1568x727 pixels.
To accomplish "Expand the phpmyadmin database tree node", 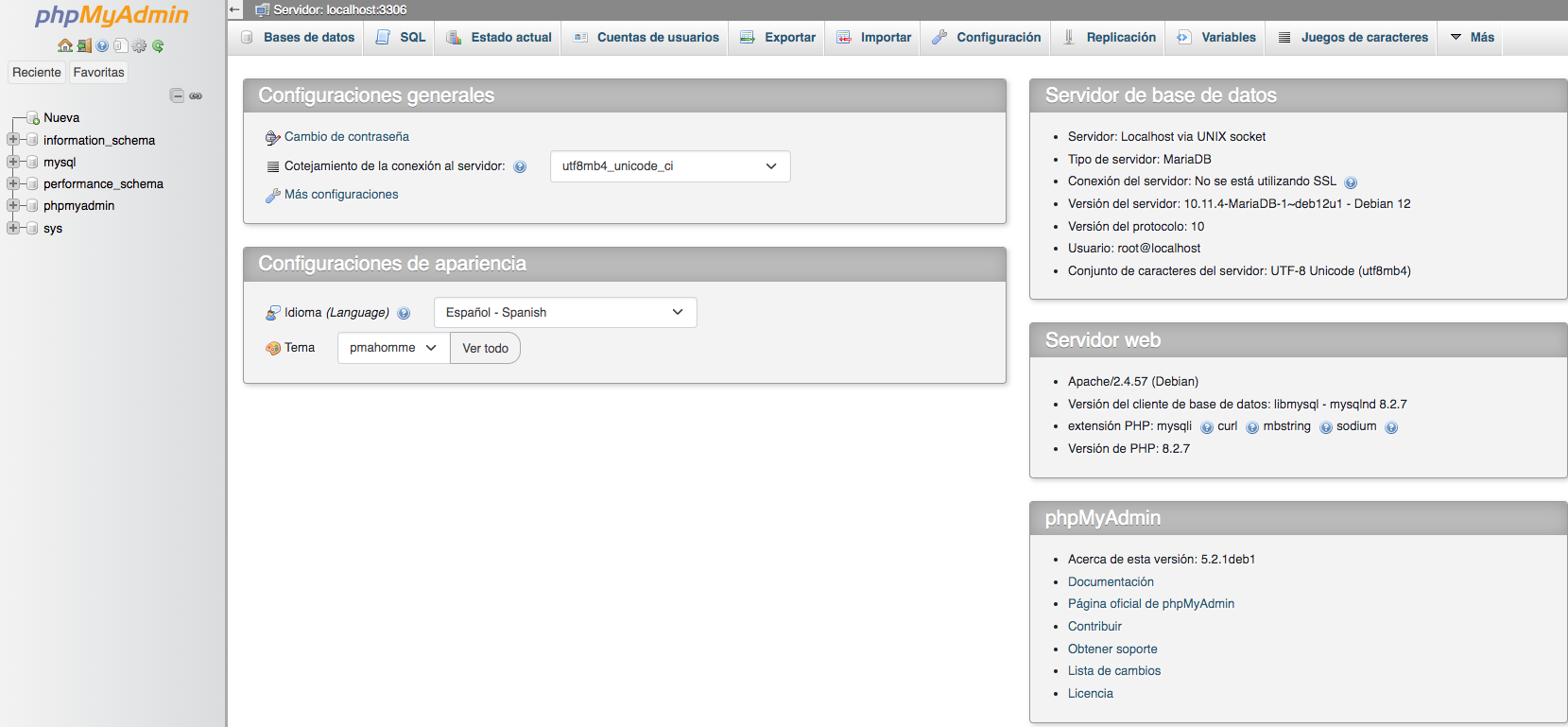I will [13, 205].
